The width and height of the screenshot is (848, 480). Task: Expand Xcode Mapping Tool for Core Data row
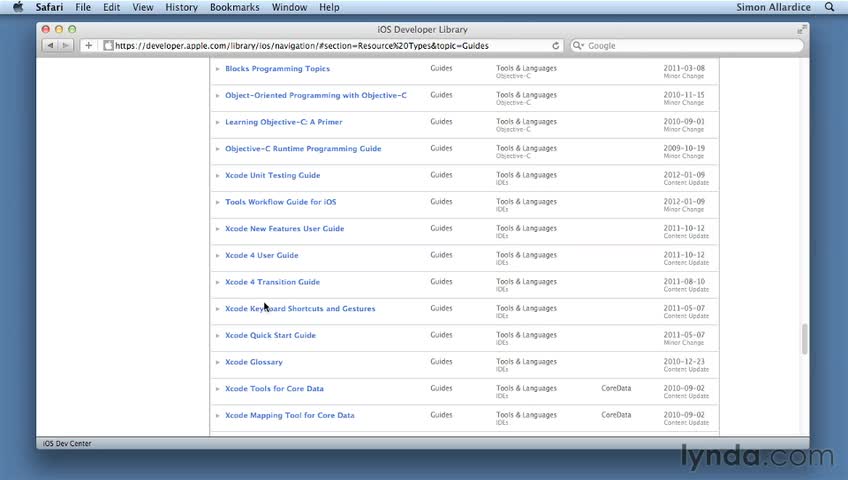tap(217, 416)
